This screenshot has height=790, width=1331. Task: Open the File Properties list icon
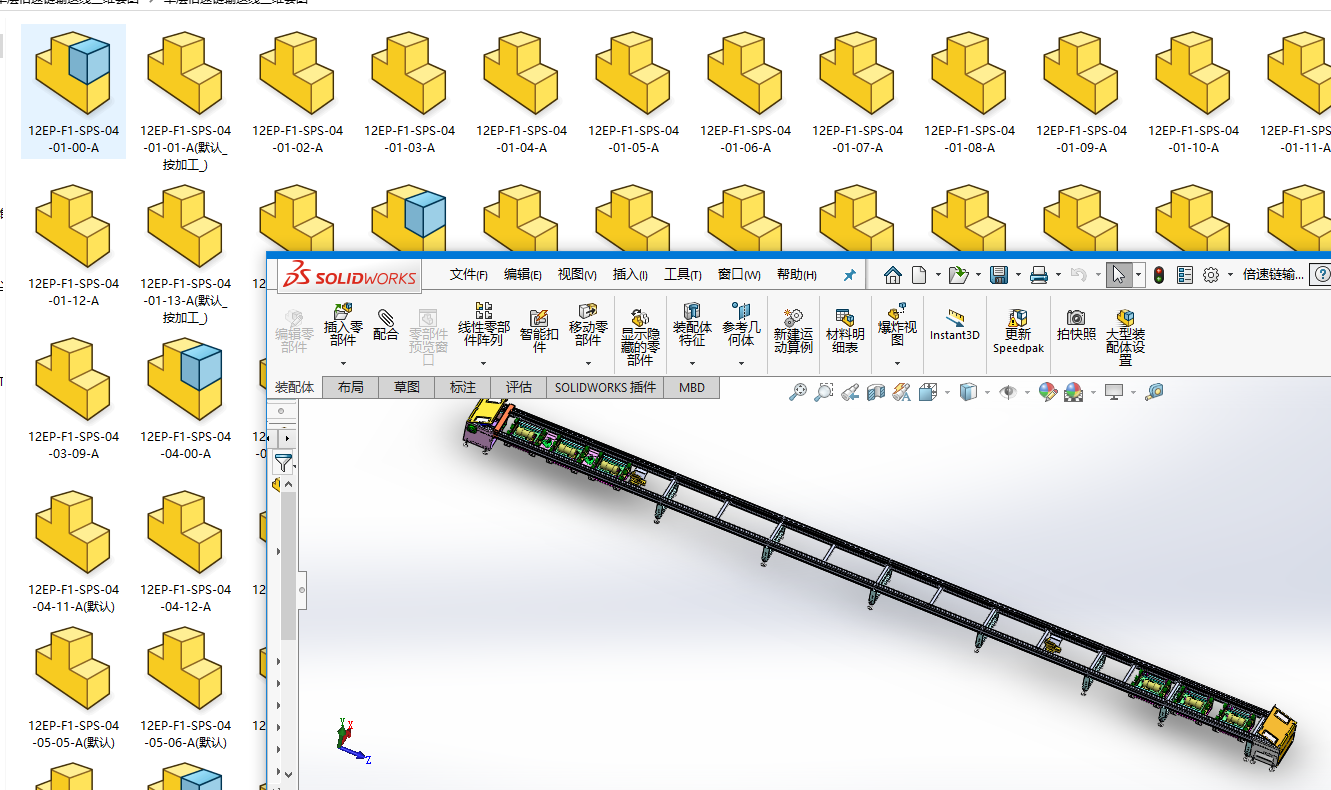click(1185, 274)
